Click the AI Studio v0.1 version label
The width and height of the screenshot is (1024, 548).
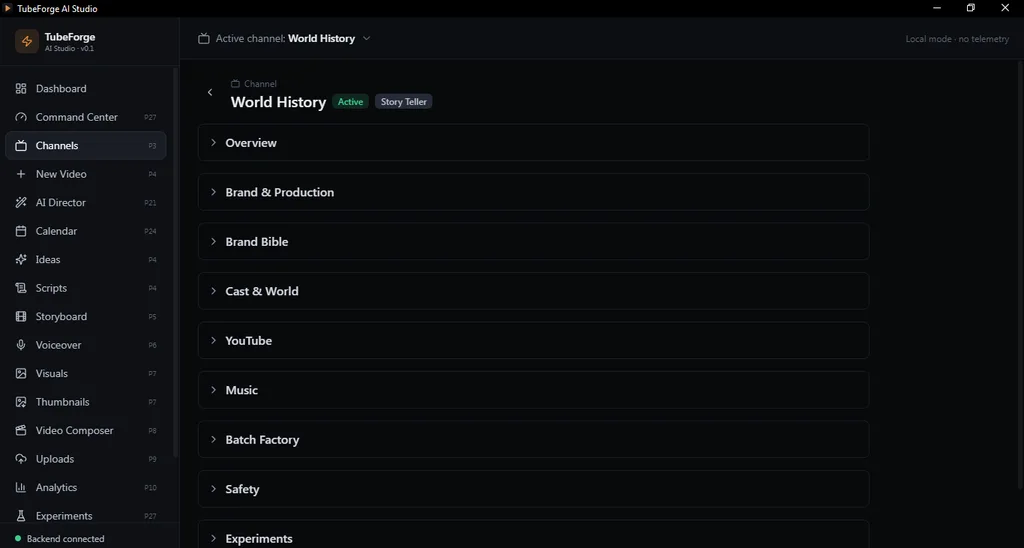click(69, 48)
